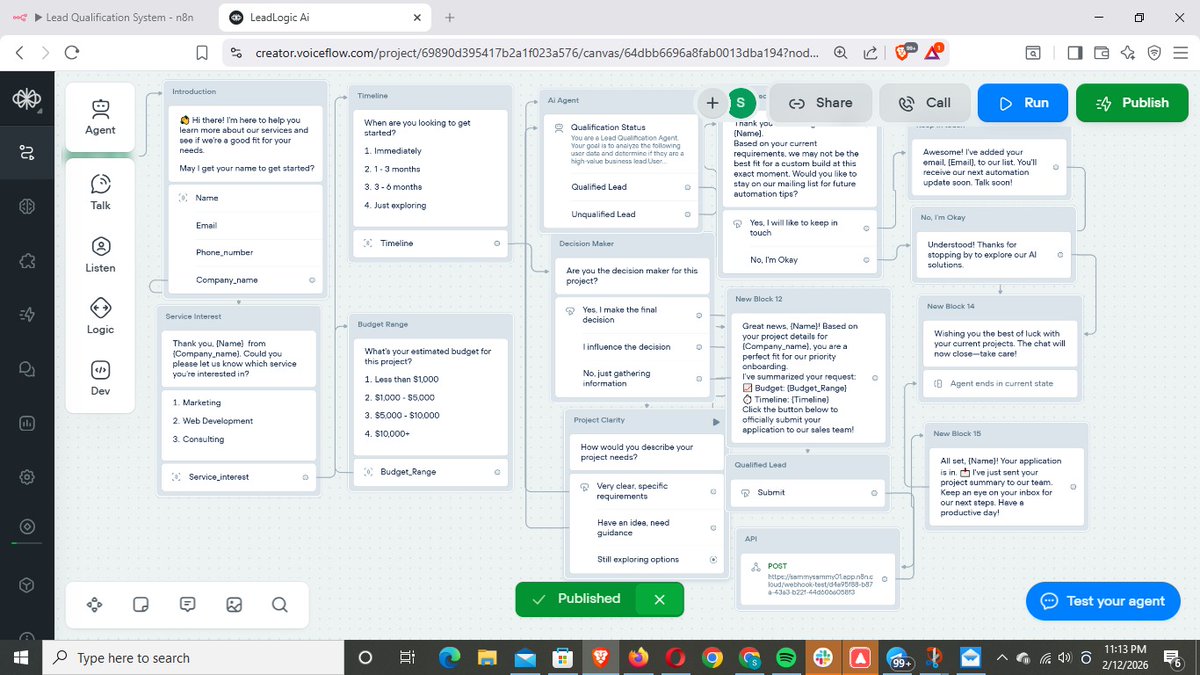This screenshot has height=675, width=1200.
Task: Select the Timeline block header
Action: pos(372,96)
